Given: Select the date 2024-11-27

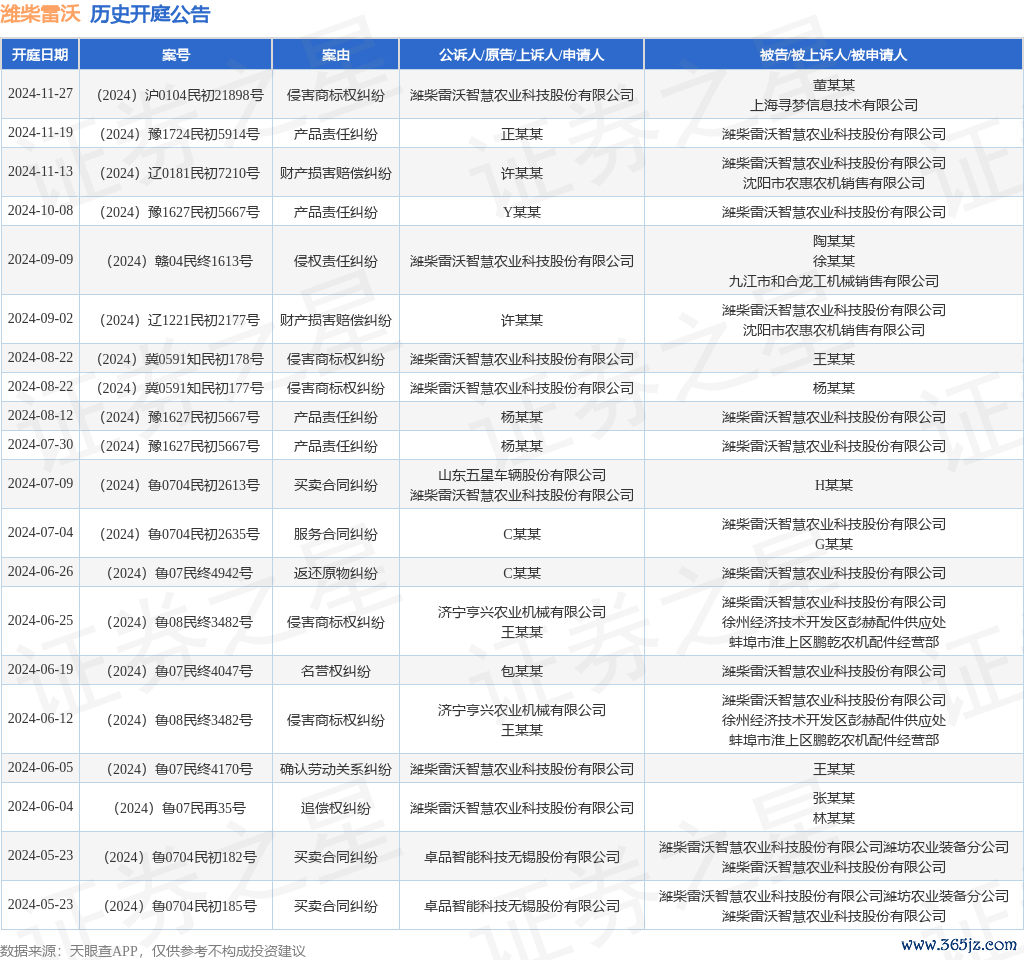Looking at the screenshot, I should (x=40, y=93).
